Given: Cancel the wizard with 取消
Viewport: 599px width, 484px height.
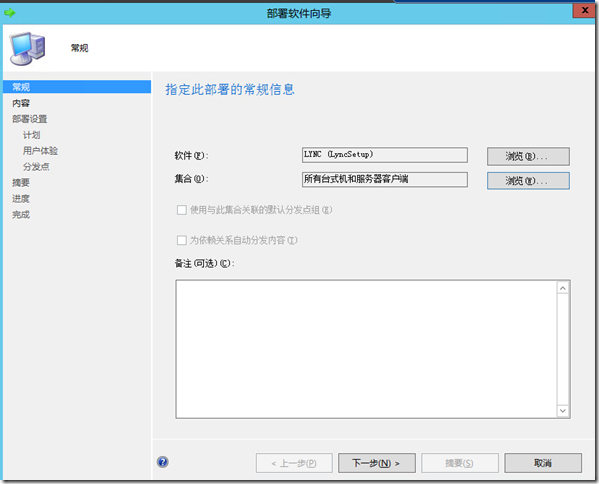Looking at the screenshot, I should click(543, 463).
